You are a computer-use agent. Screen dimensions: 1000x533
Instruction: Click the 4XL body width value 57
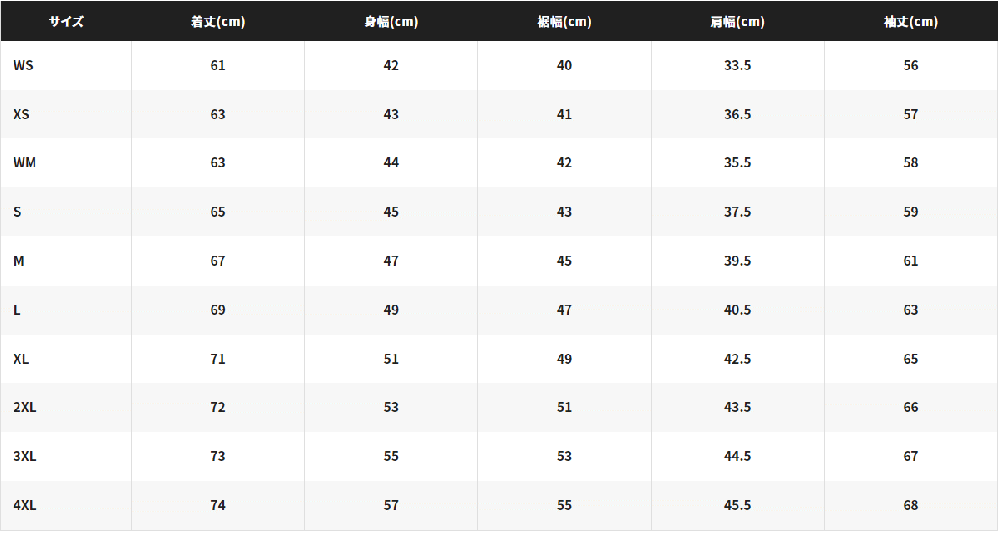(x=391, y=506)
